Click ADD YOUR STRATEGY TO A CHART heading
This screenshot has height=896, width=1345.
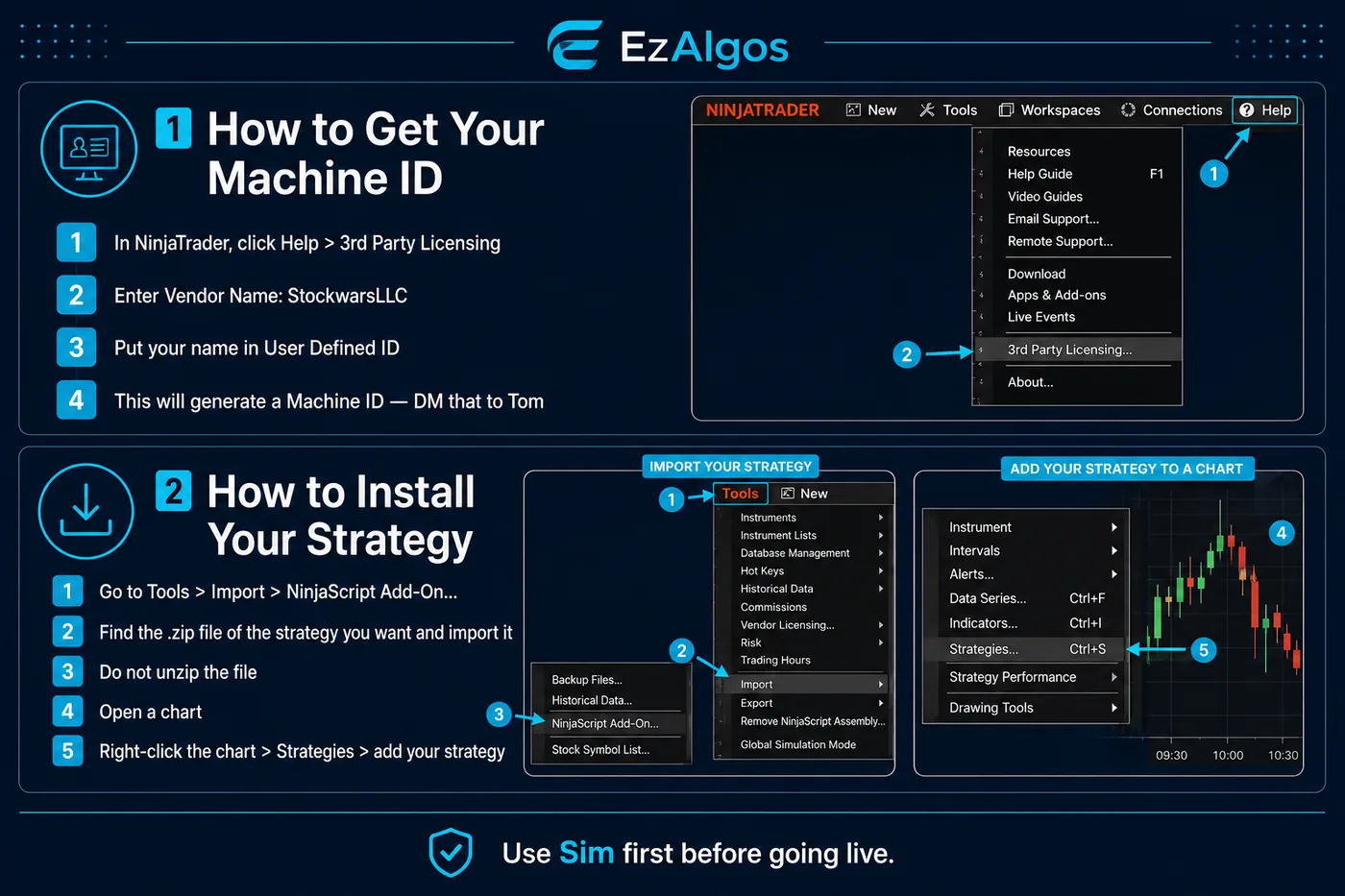tap(1126, 469)
